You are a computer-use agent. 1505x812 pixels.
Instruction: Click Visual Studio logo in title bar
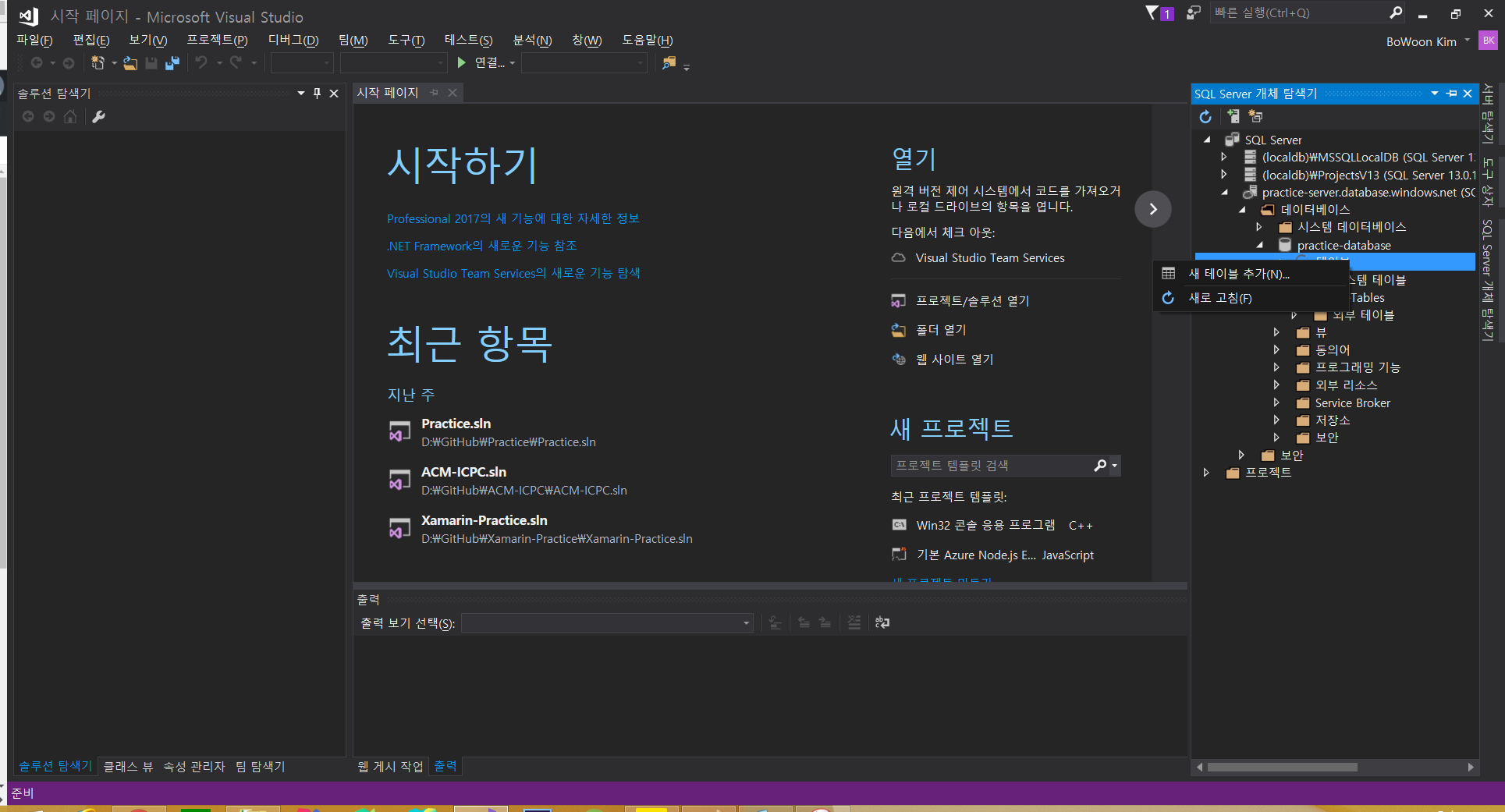(29, 16)
